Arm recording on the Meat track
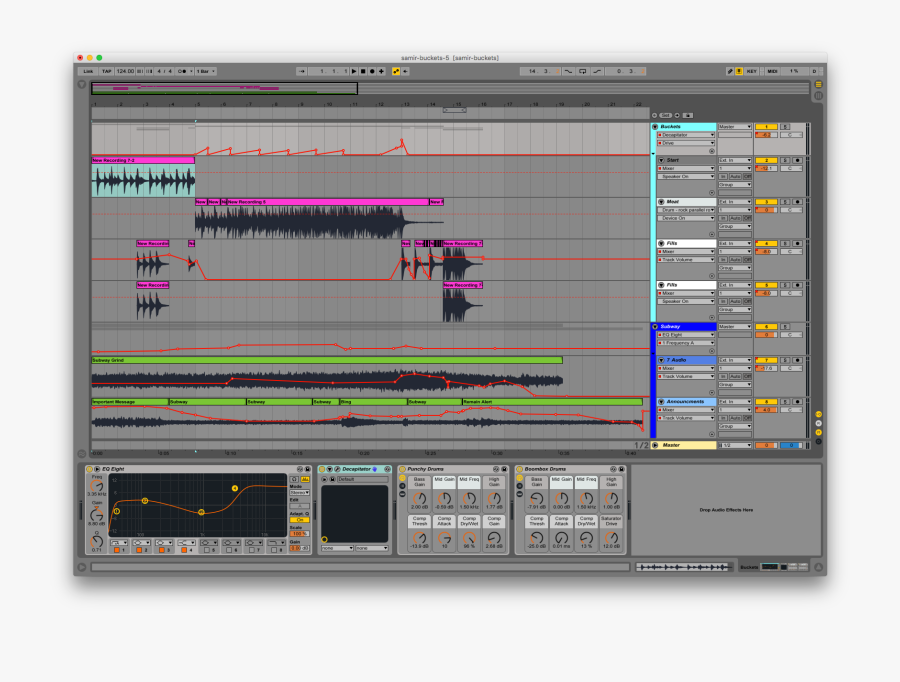The width and height of the screenshot is (900, 682). click(x=797, y=202)
